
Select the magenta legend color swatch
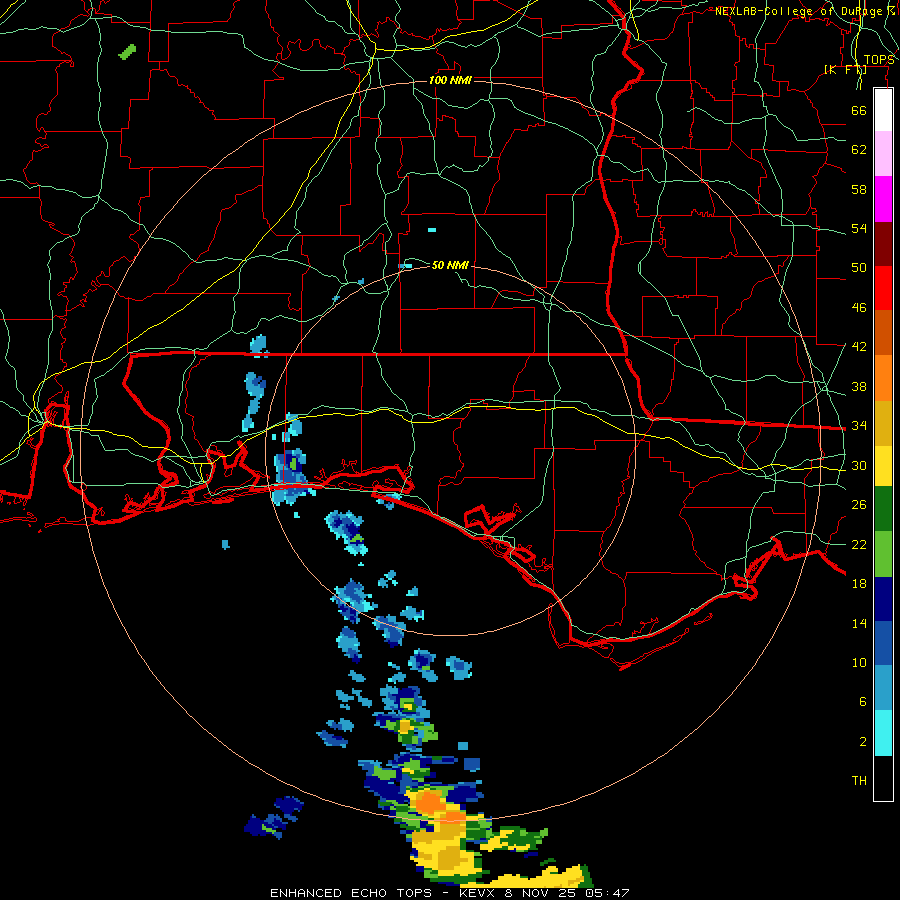click(883, 199)
